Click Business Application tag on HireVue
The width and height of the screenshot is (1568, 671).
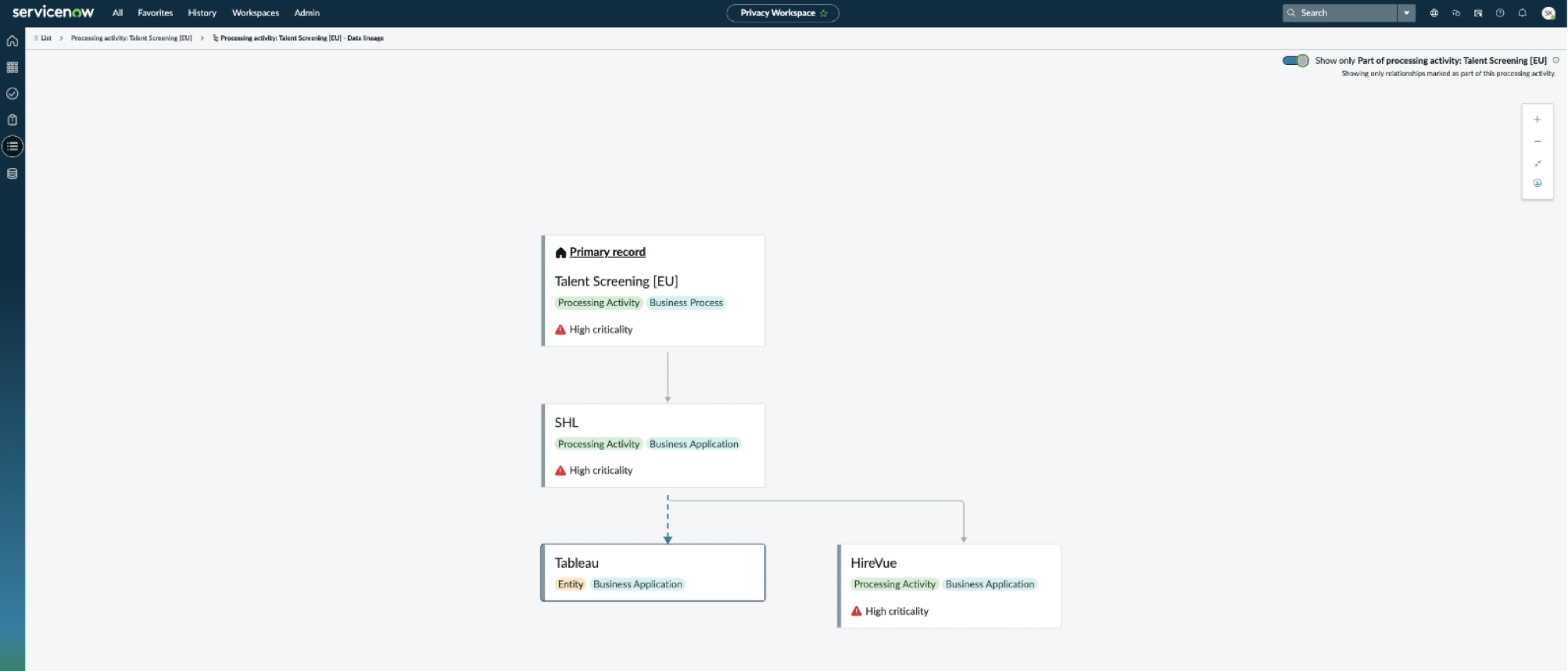point(990,584)
